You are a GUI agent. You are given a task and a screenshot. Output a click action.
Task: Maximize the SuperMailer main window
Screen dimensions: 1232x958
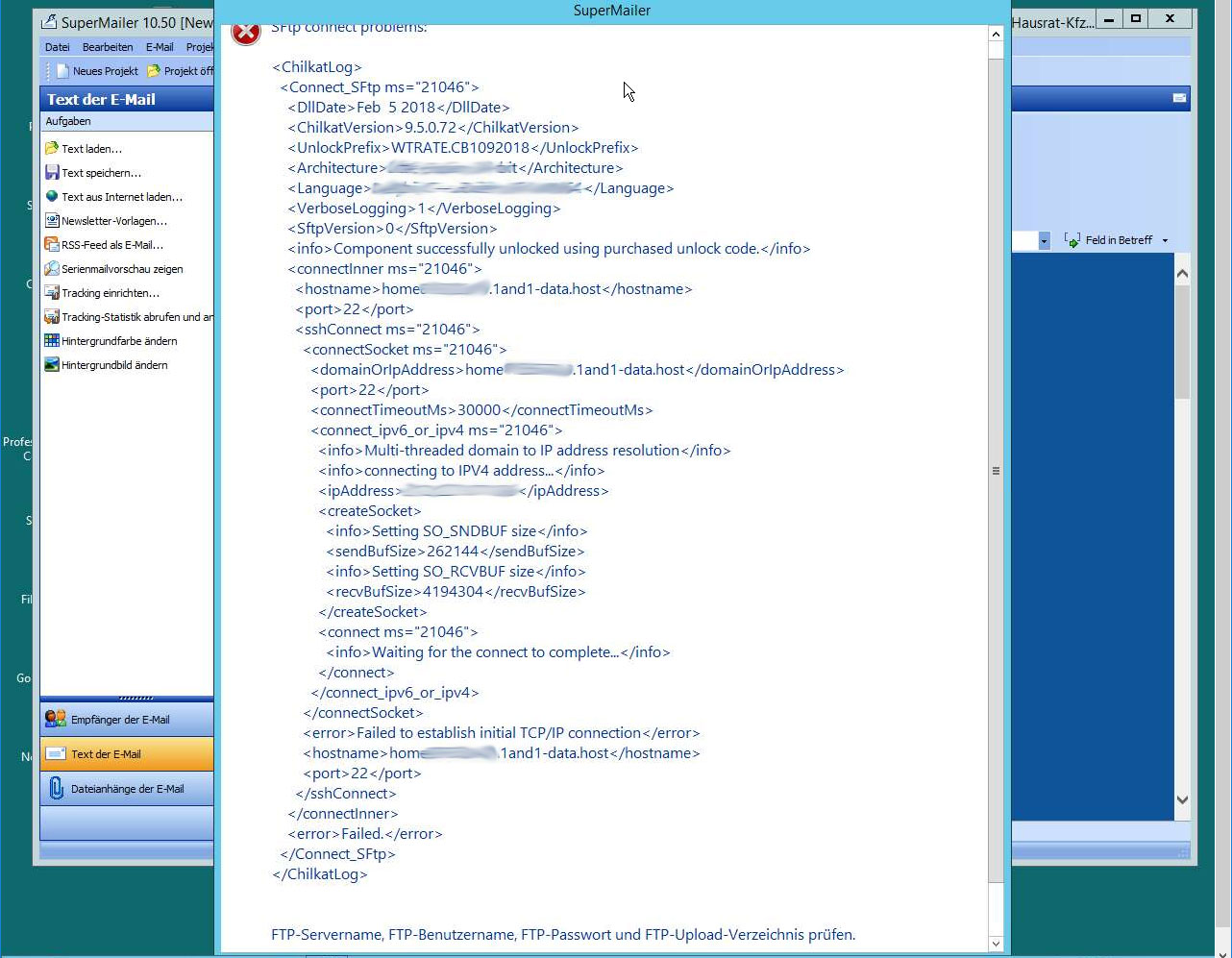1136,18
